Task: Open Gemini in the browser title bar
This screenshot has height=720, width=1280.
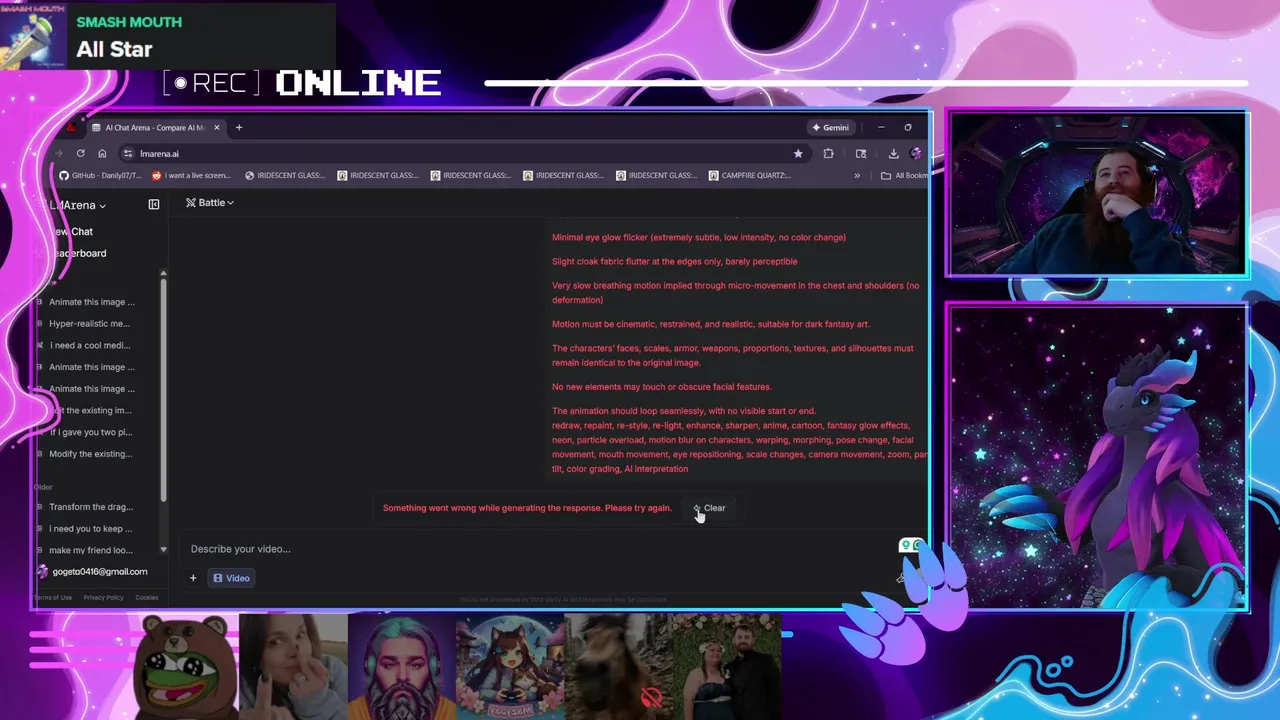Action: point(830,127)
